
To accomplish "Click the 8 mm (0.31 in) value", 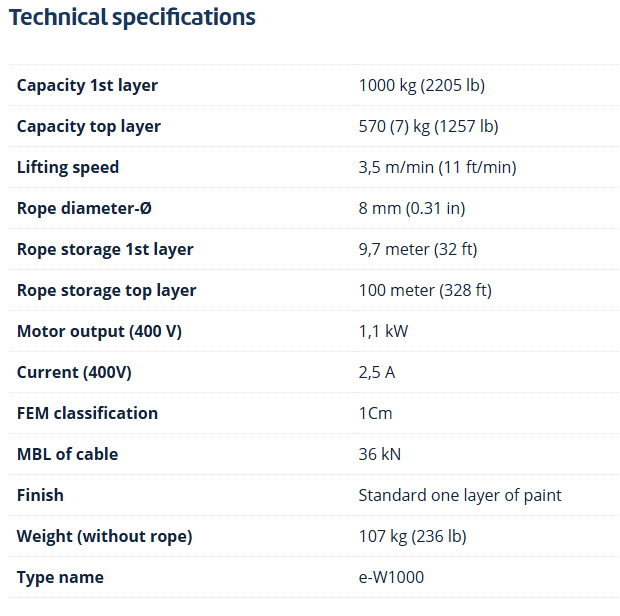I will pos(412,208).
